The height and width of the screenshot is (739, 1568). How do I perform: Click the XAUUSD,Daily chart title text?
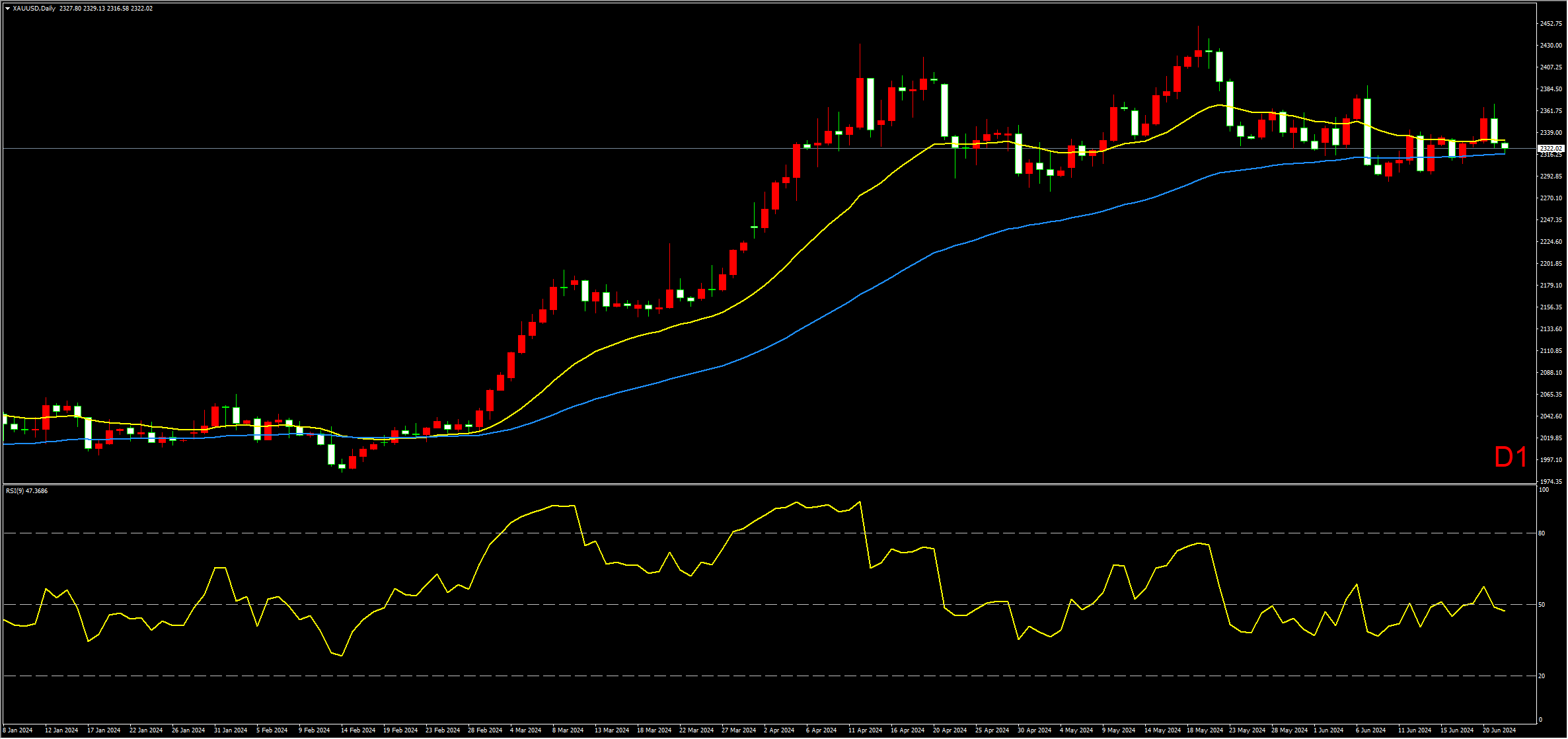(34, 9)
